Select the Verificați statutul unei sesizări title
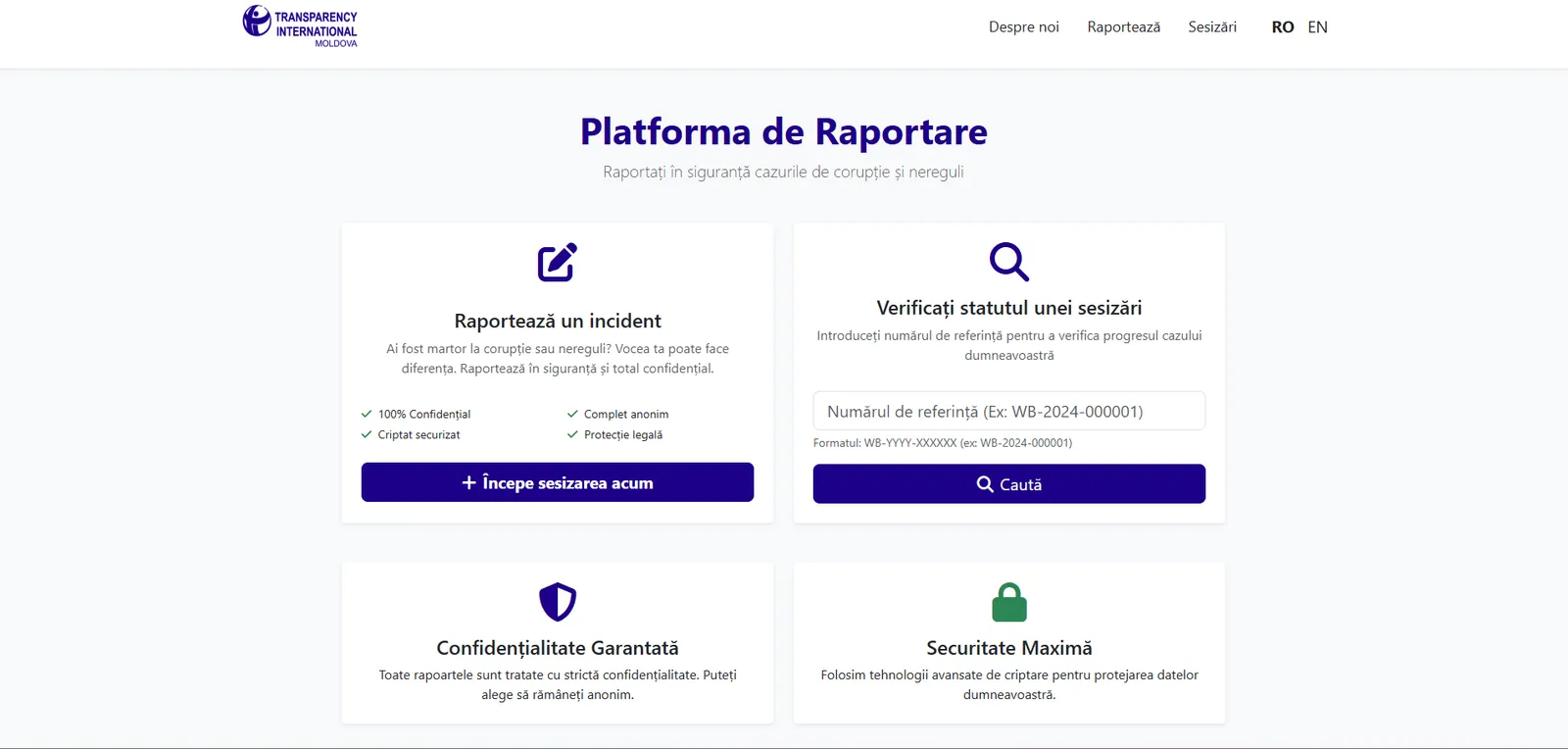 point(1009,308)
